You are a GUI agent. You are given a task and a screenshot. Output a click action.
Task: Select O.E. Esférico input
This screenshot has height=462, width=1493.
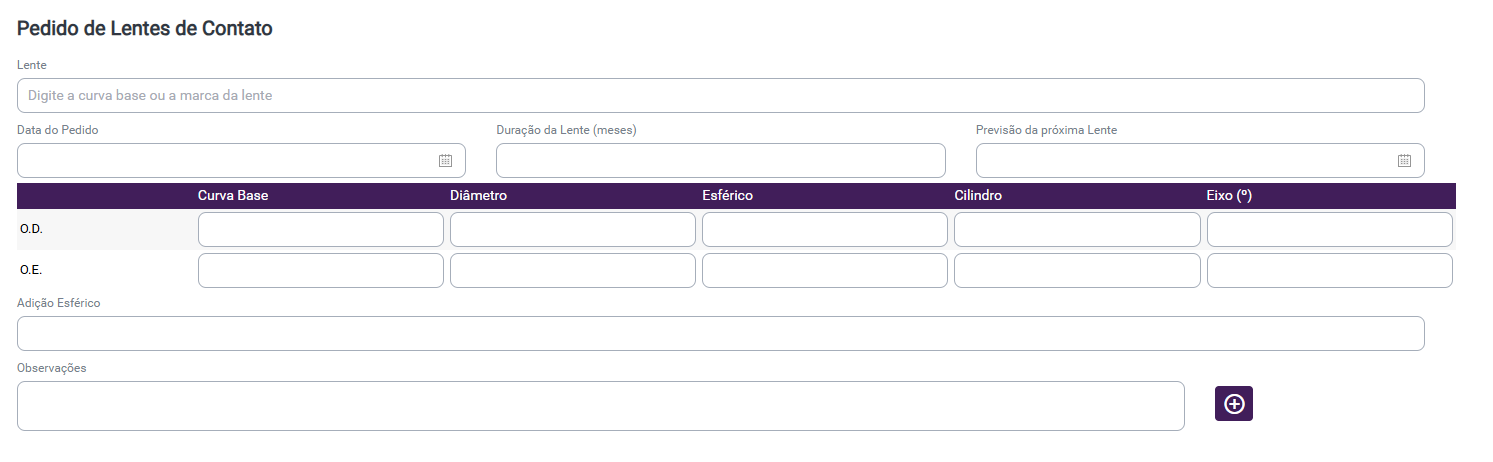click(x=824, y=270)
